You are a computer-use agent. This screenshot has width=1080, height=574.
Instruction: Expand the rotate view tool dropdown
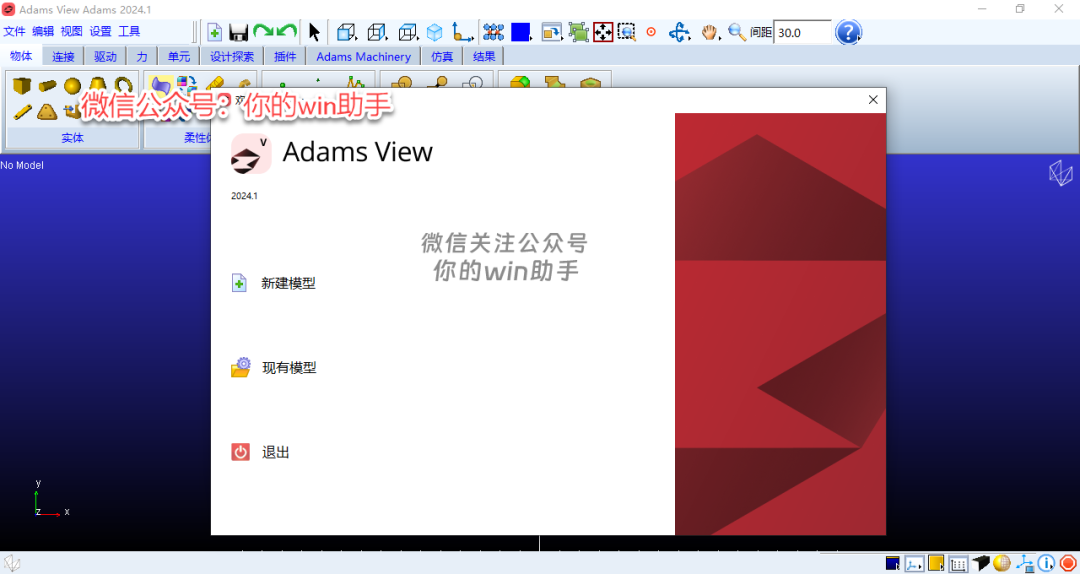click(x=680, y=32)
